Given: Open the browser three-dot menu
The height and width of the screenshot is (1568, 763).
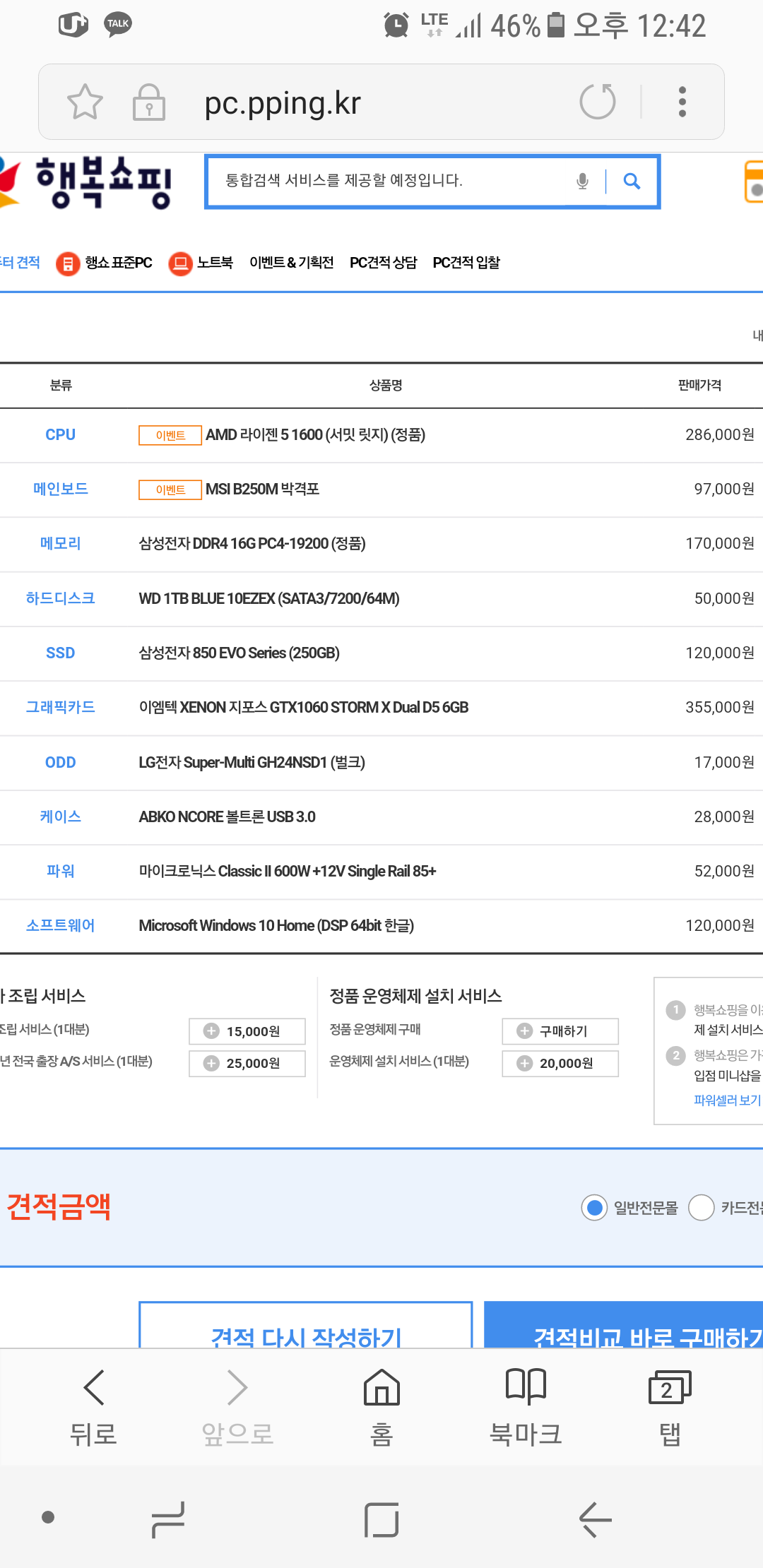Looking at the screenshot, I should point(682,102).
